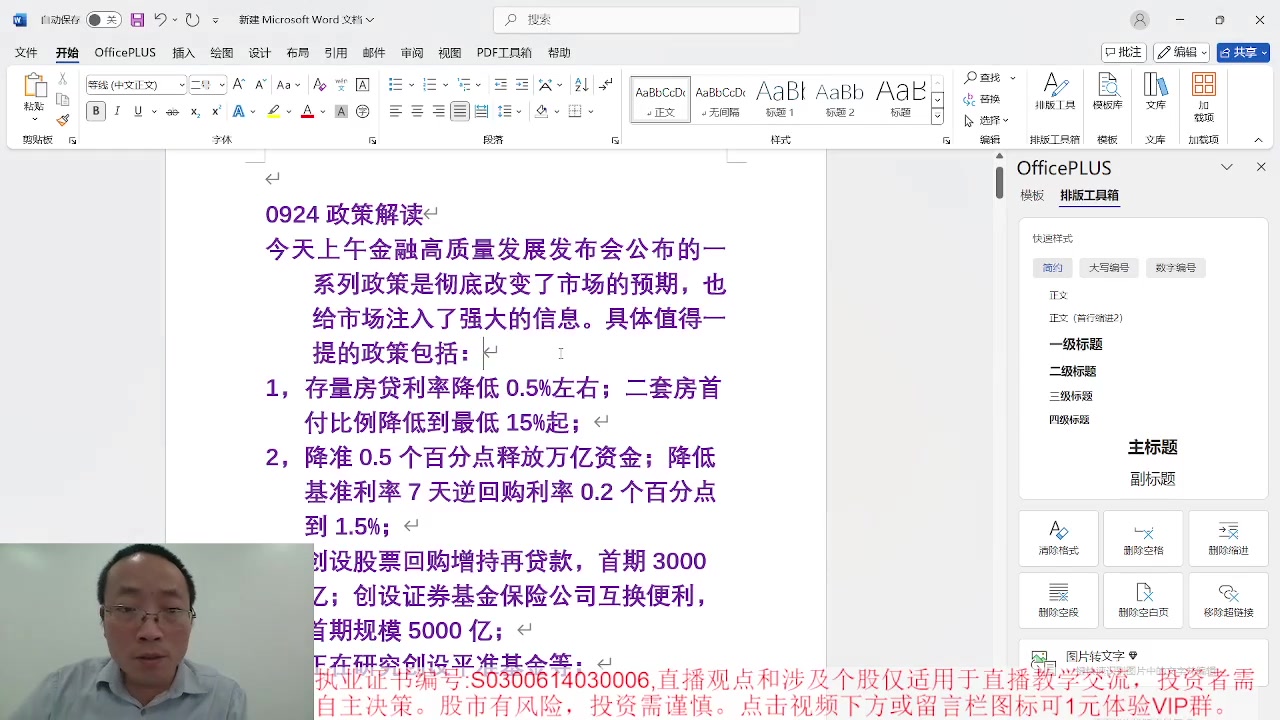Toggle Bold formatting button
Image resolution: width=1280 pixels, height=720 pixels.
coord(96,112)
